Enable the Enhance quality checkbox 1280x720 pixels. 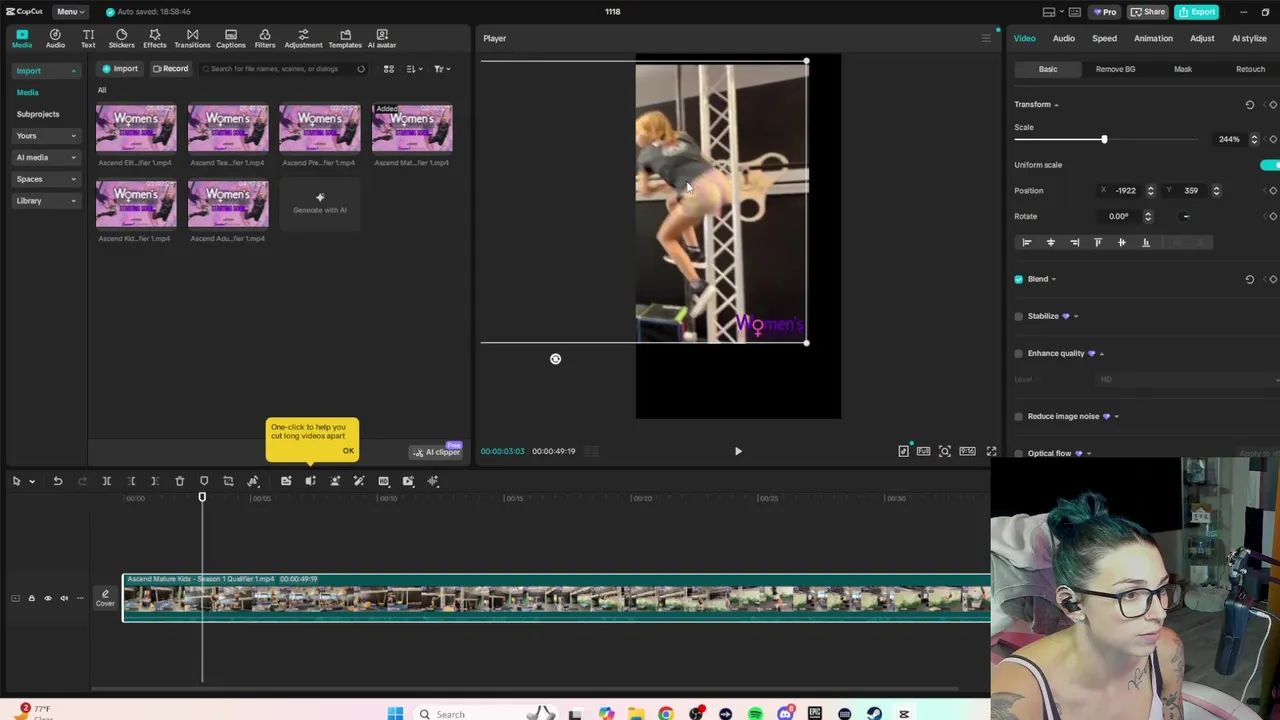(x=1019, y=353)
